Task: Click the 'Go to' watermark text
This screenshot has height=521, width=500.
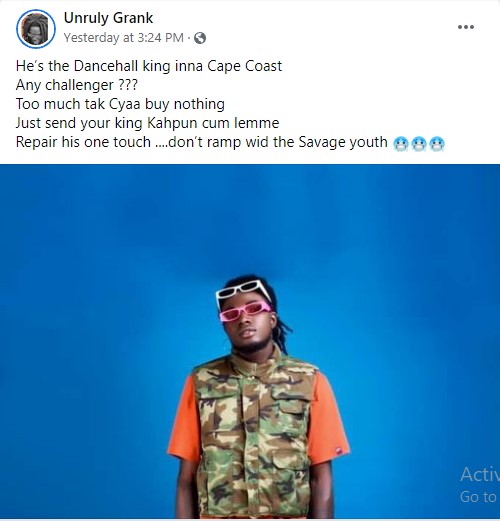Action: 478,497
